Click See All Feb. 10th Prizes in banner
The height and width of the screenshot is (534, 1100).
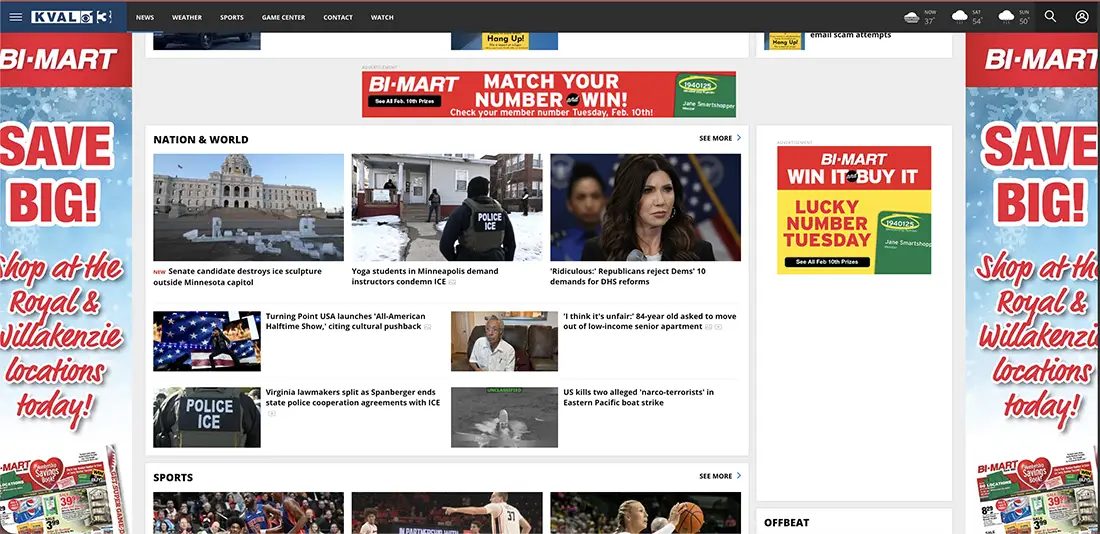[x=404, y=101]
